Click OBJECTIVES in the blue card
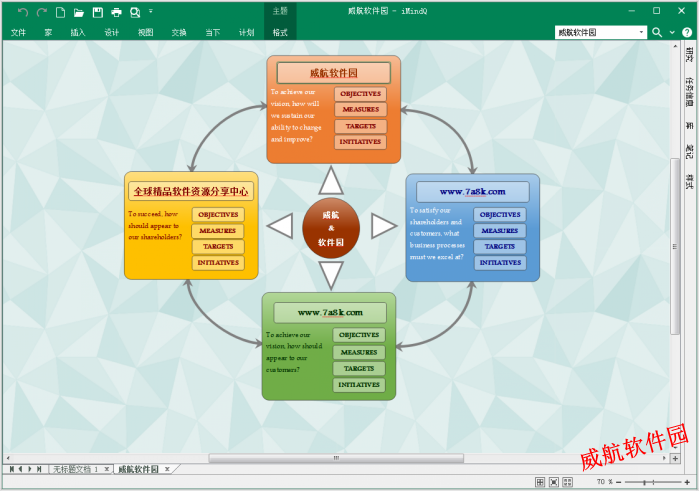Viewport: 699px width, 491px height. [500, 215]
